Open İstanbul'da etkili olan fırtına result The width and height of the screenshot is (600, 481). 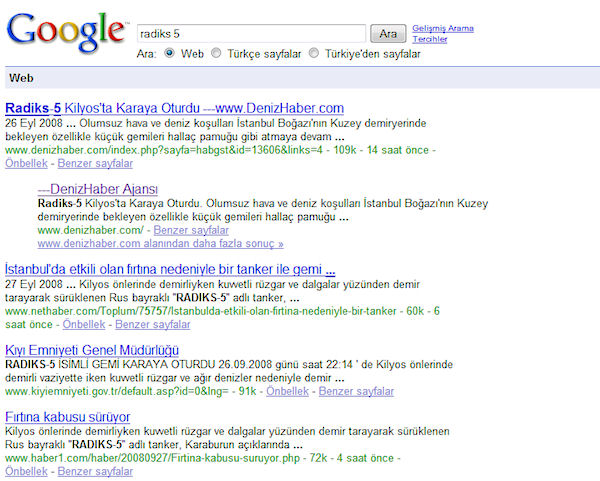170,270
